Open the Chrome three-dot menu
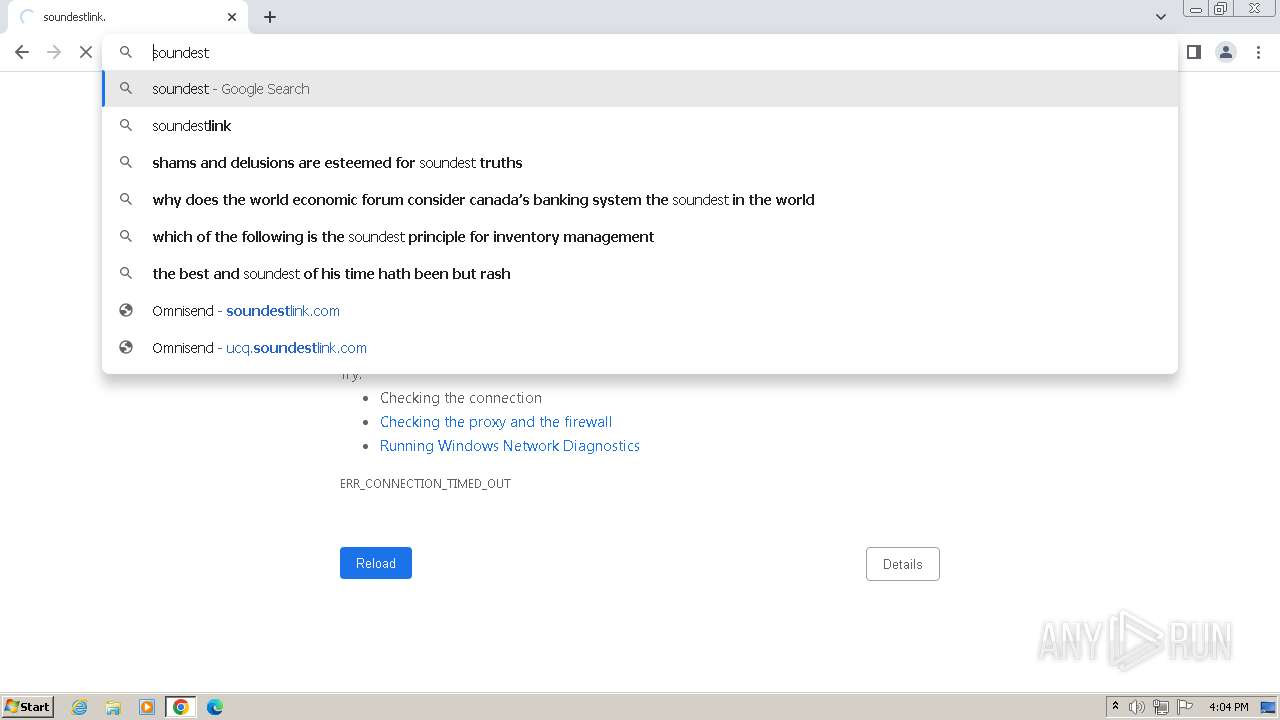 (1258, 52)
